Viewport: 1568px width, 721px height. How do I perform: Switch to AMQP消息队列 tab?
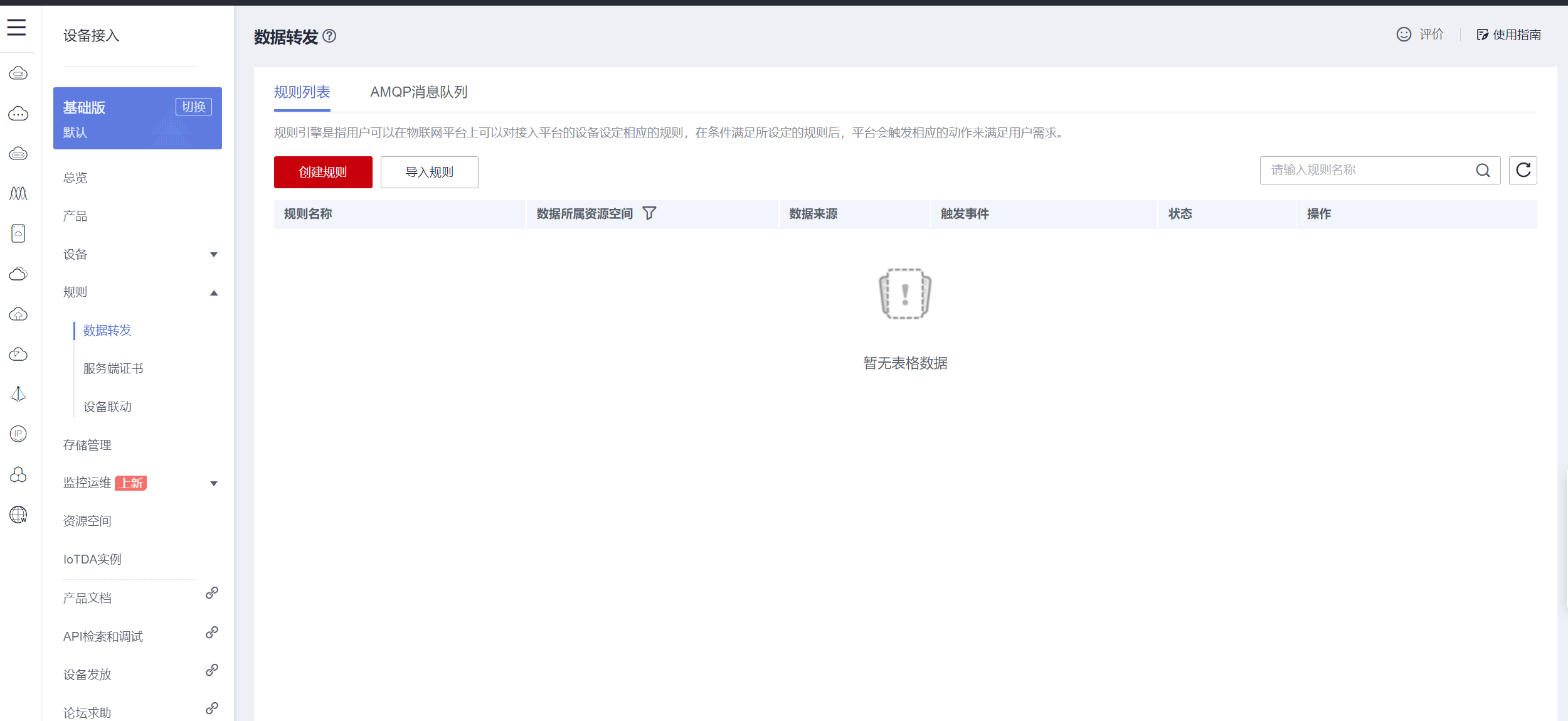pyautogui.click(x=418, y=92)
